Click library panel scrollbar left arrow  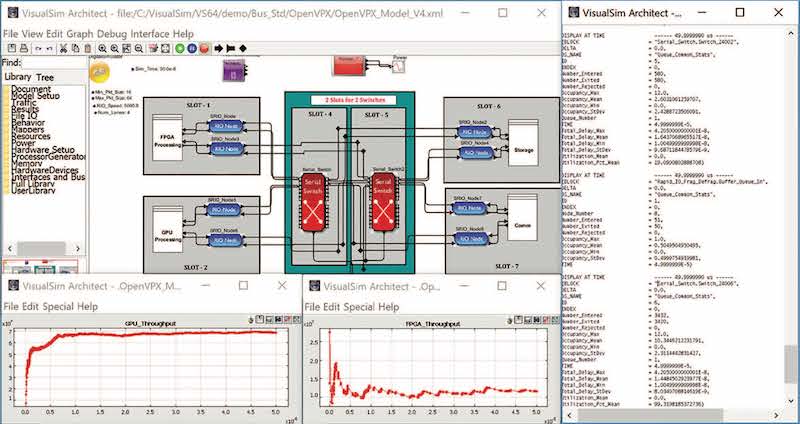click(x=10, y=248)
